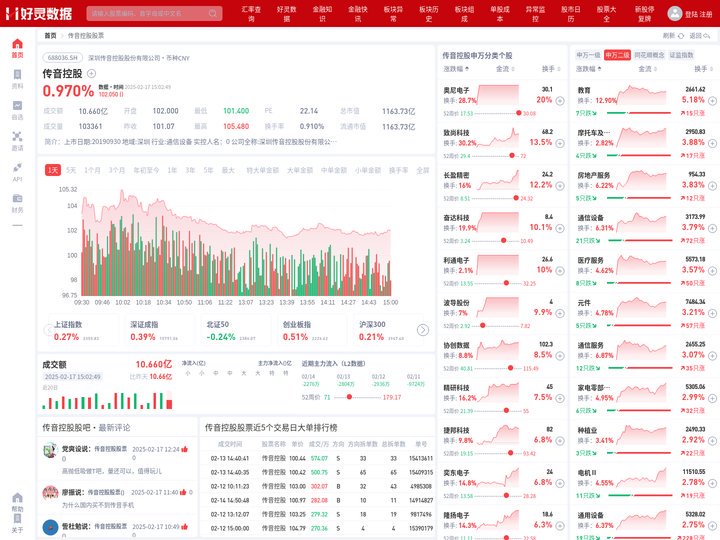Viewport: 720px width, 540px height.
Task: Go to 首页 breadcrumb link
Action: (x=51, y=35)
